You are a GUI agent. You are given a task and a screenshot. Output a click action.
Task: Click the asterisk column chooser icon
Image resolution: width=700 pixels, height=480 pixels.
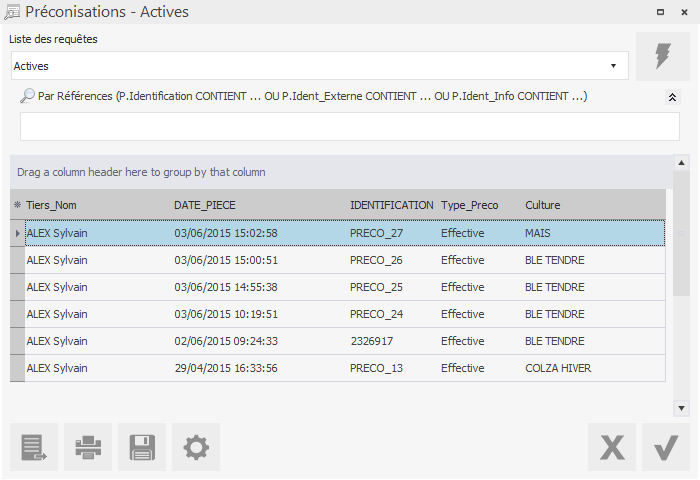tap(17, 205)
